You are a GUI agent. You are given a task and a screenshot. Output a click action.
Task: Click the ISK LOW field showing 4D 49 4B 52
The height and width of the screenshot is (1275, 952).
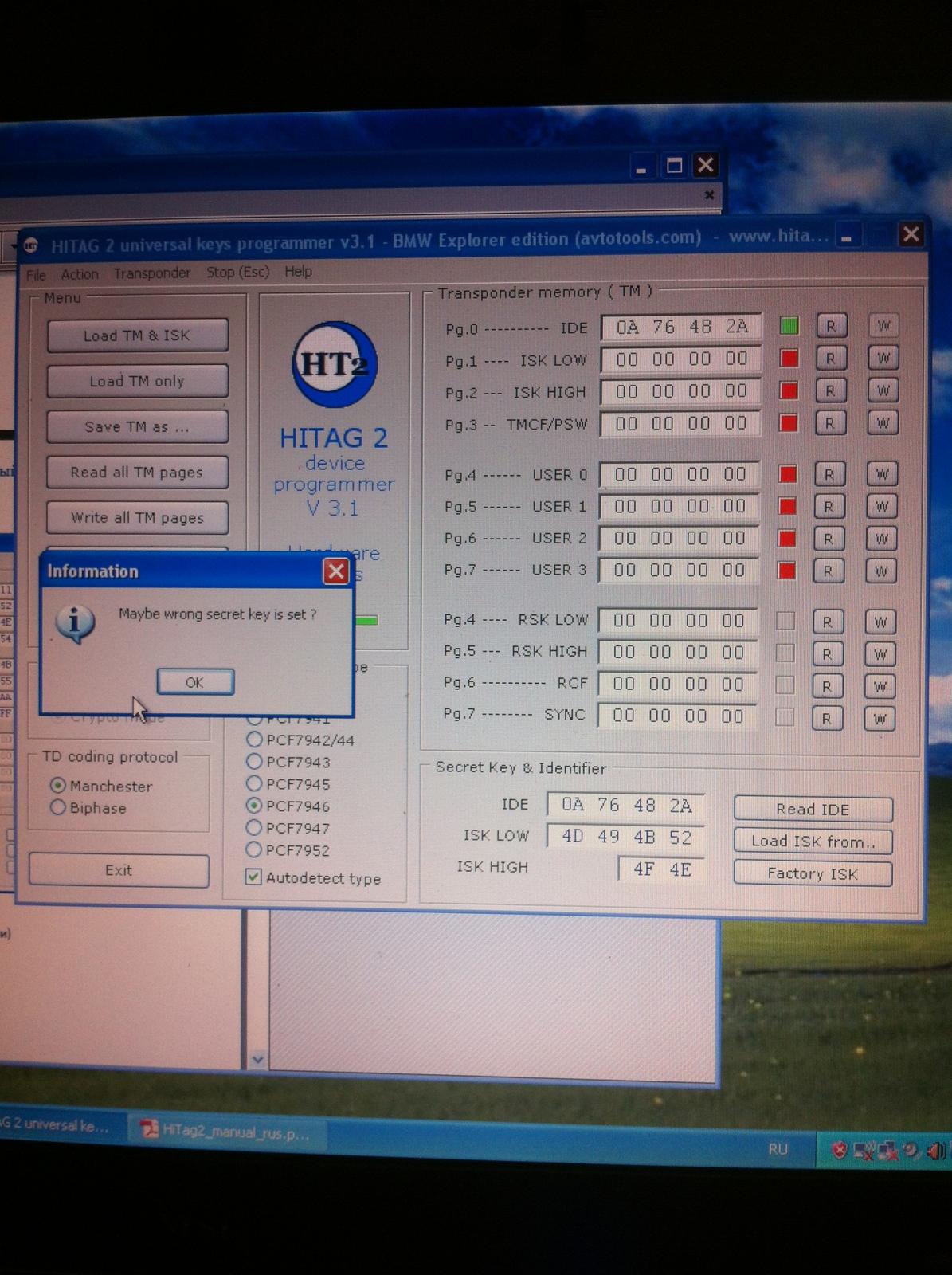[626, 837]
